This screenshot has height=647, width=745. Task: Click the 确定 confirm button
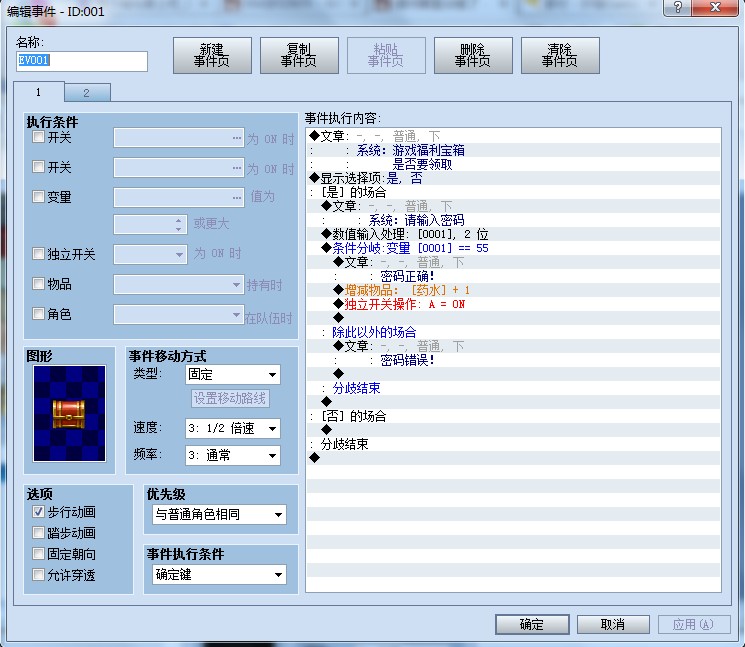pos(532,624)
